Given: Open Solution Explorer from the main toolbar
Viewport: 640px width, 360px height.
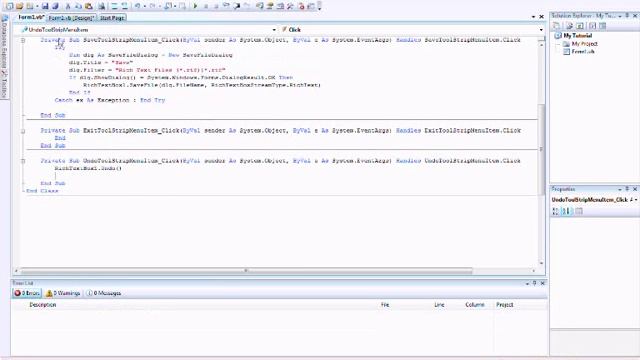Looking at the screenshot, I should tap(259, 6).
